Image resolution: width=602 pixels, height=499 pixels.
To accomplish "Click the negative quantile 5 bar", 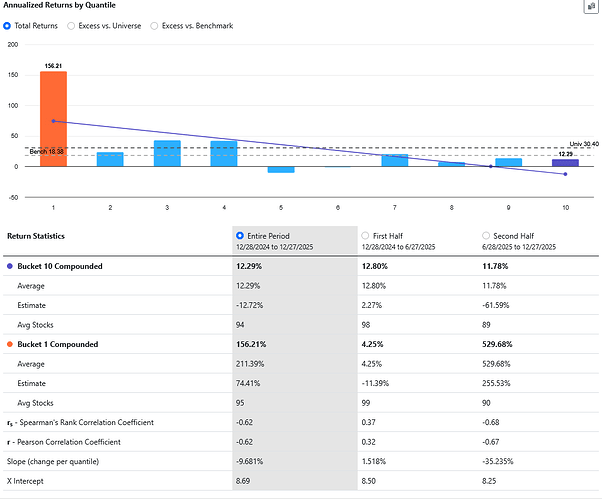I will point(281,170).
